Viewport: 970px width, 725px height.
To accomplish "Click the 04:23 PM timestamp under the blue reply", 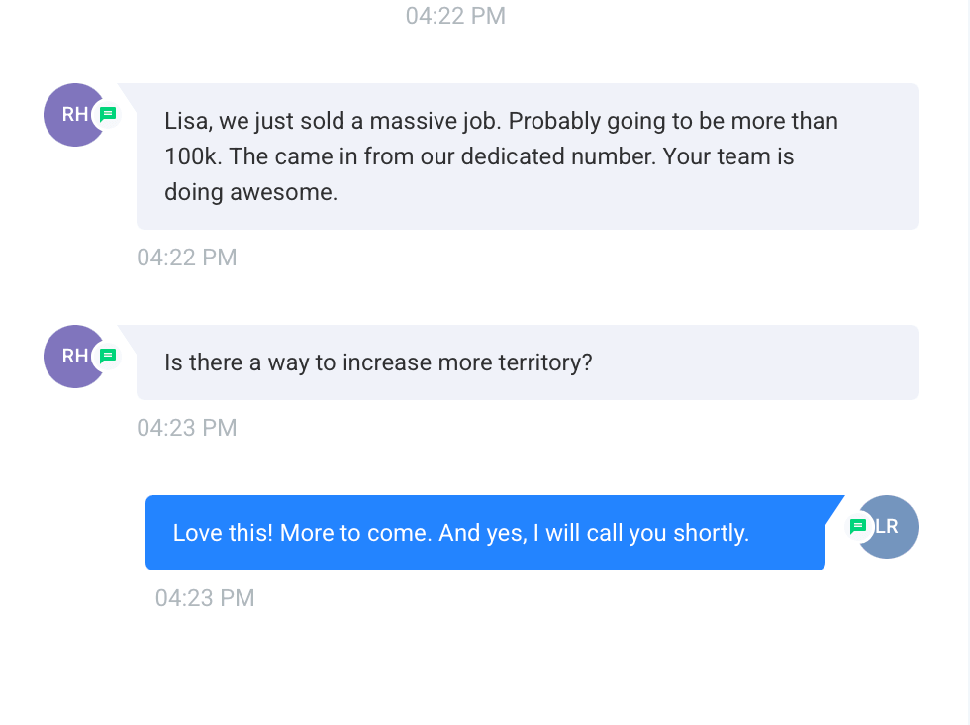I will click(x=204, y=598).
